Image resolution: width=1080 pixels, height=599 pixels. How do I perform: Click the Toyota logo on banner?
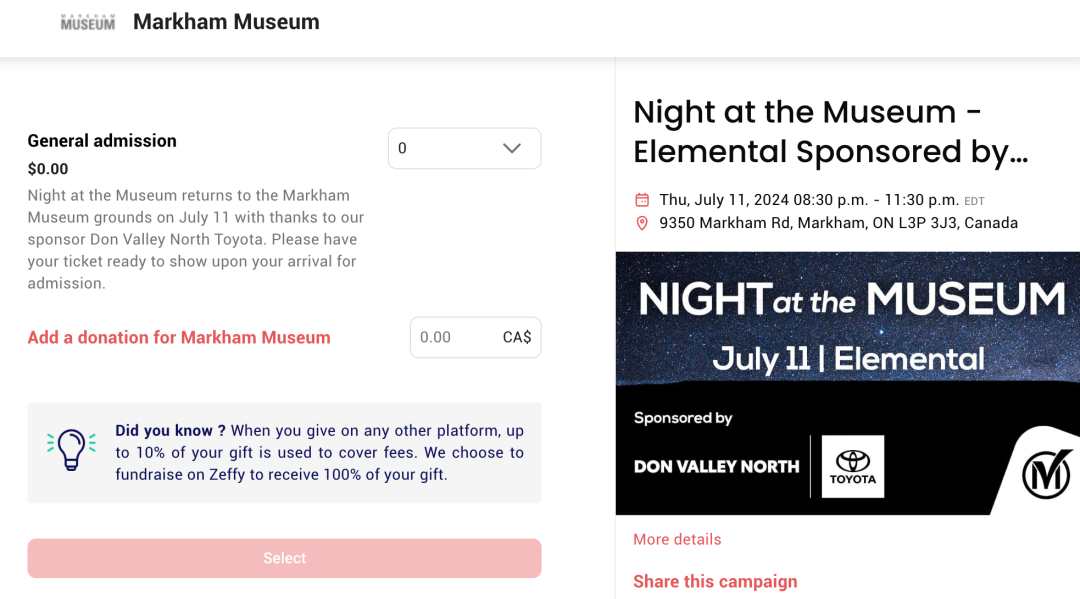click(x=853, y=467)
